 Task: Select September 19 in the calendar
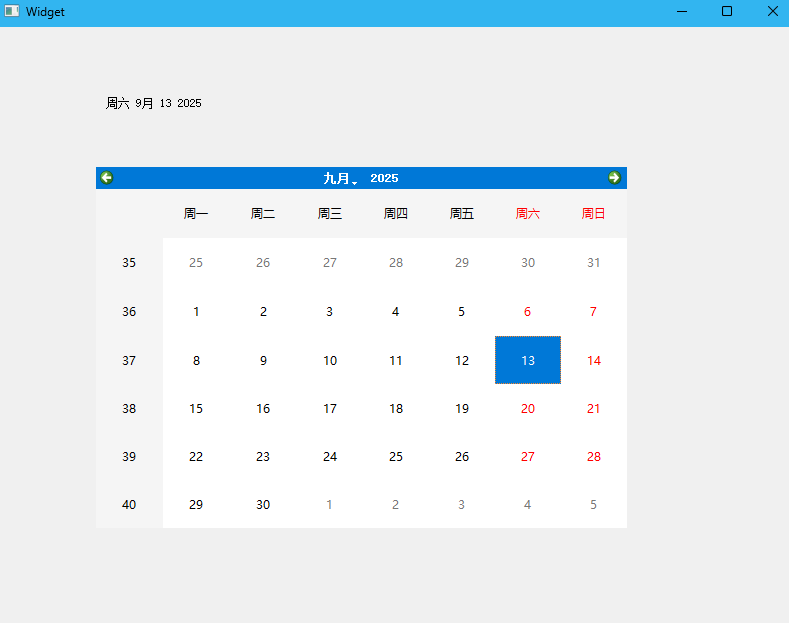click(x=462, y=409)
